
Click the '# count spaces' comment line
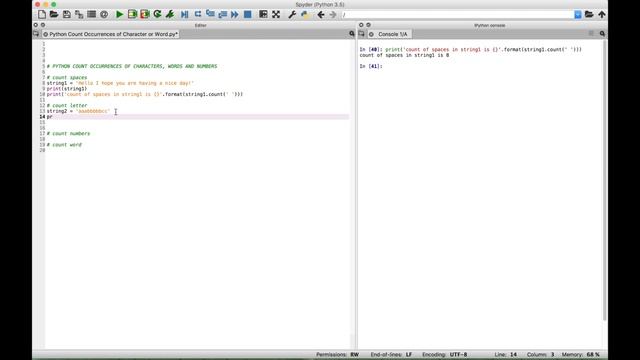(x=67, y=78)
